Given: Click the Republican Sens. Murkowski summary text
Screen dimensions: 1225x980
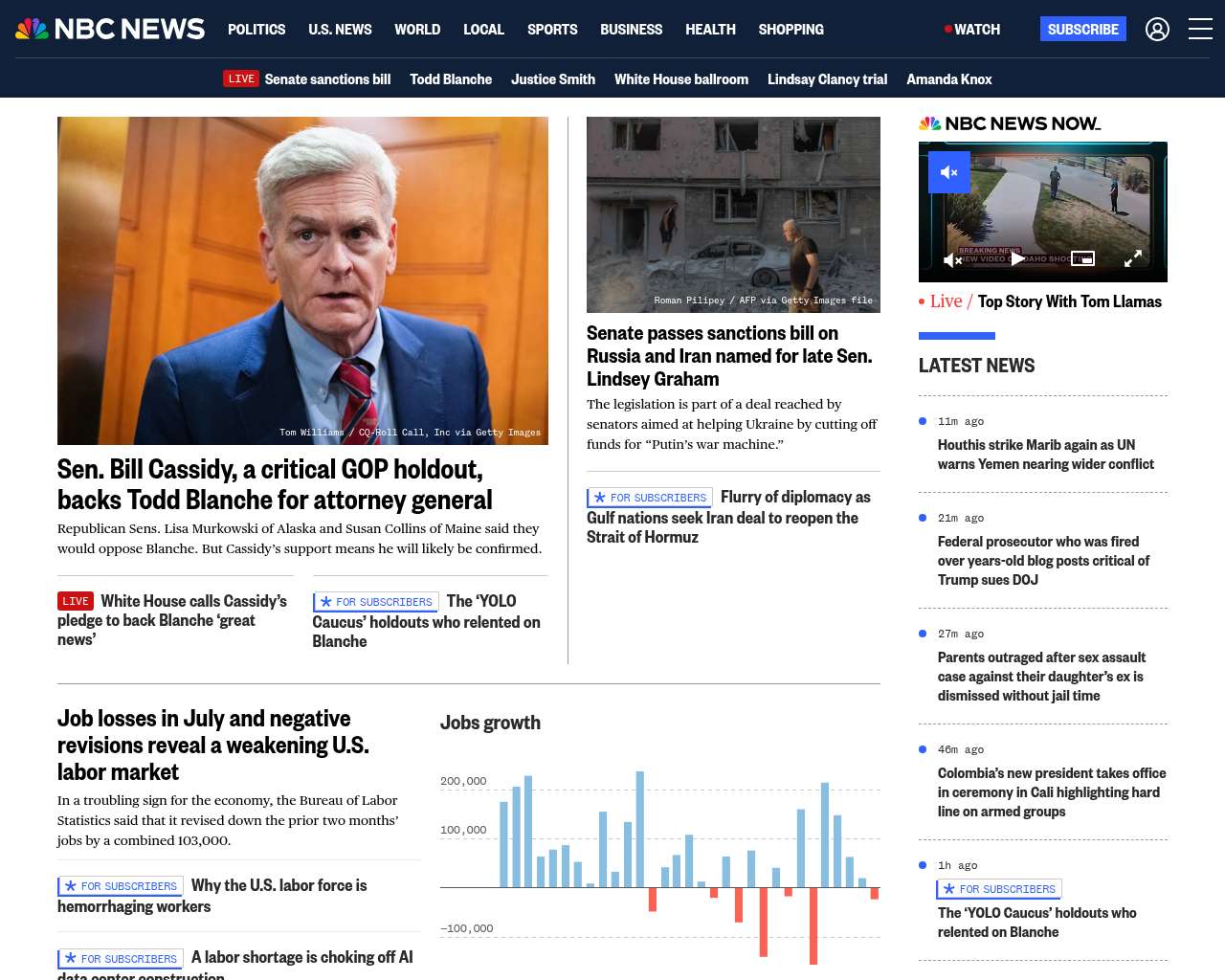Looking at the screenshot, I should click(300, 539).
